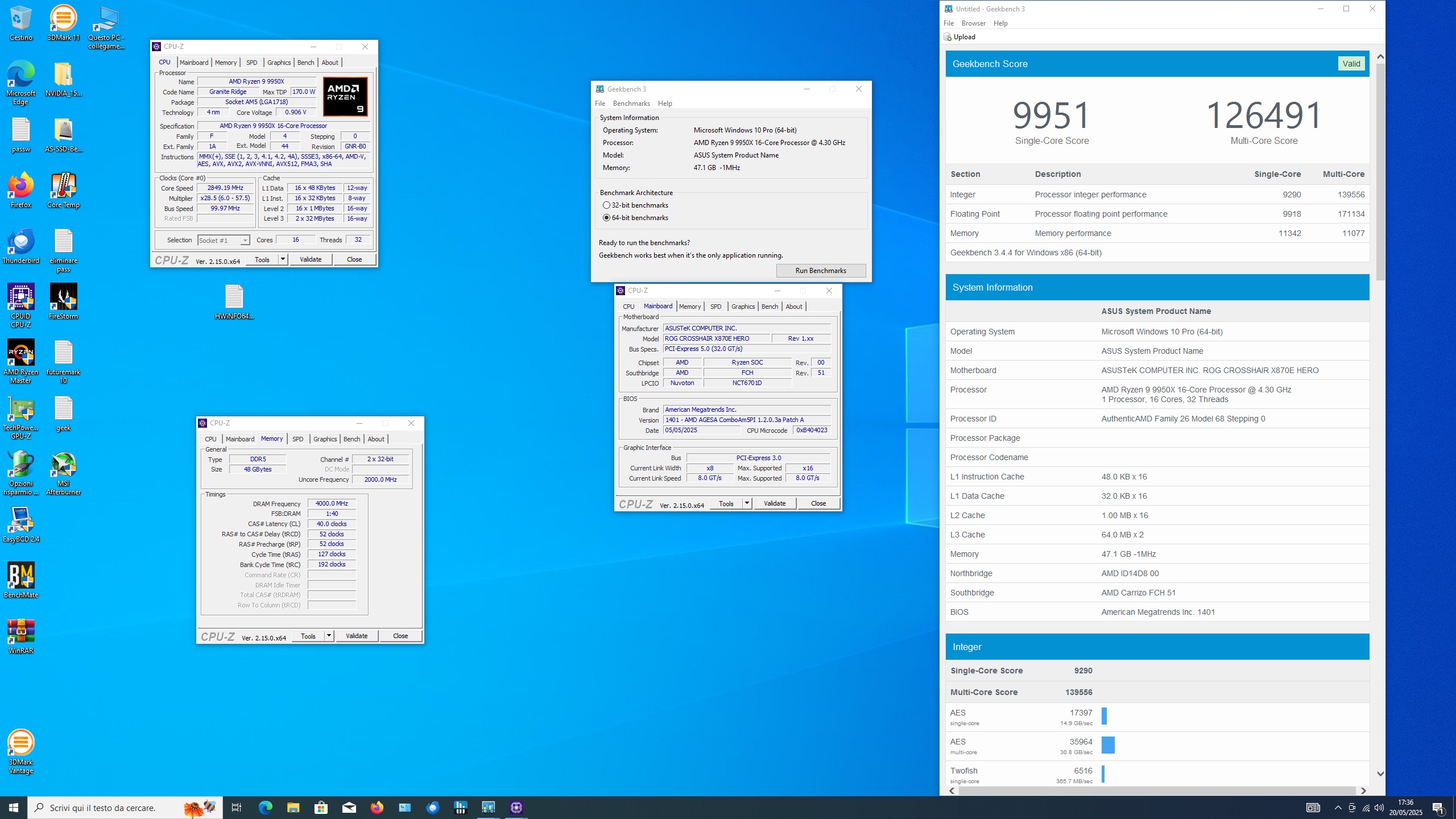
Task: Open the passw text file
Action: click(x=21, y=135)
